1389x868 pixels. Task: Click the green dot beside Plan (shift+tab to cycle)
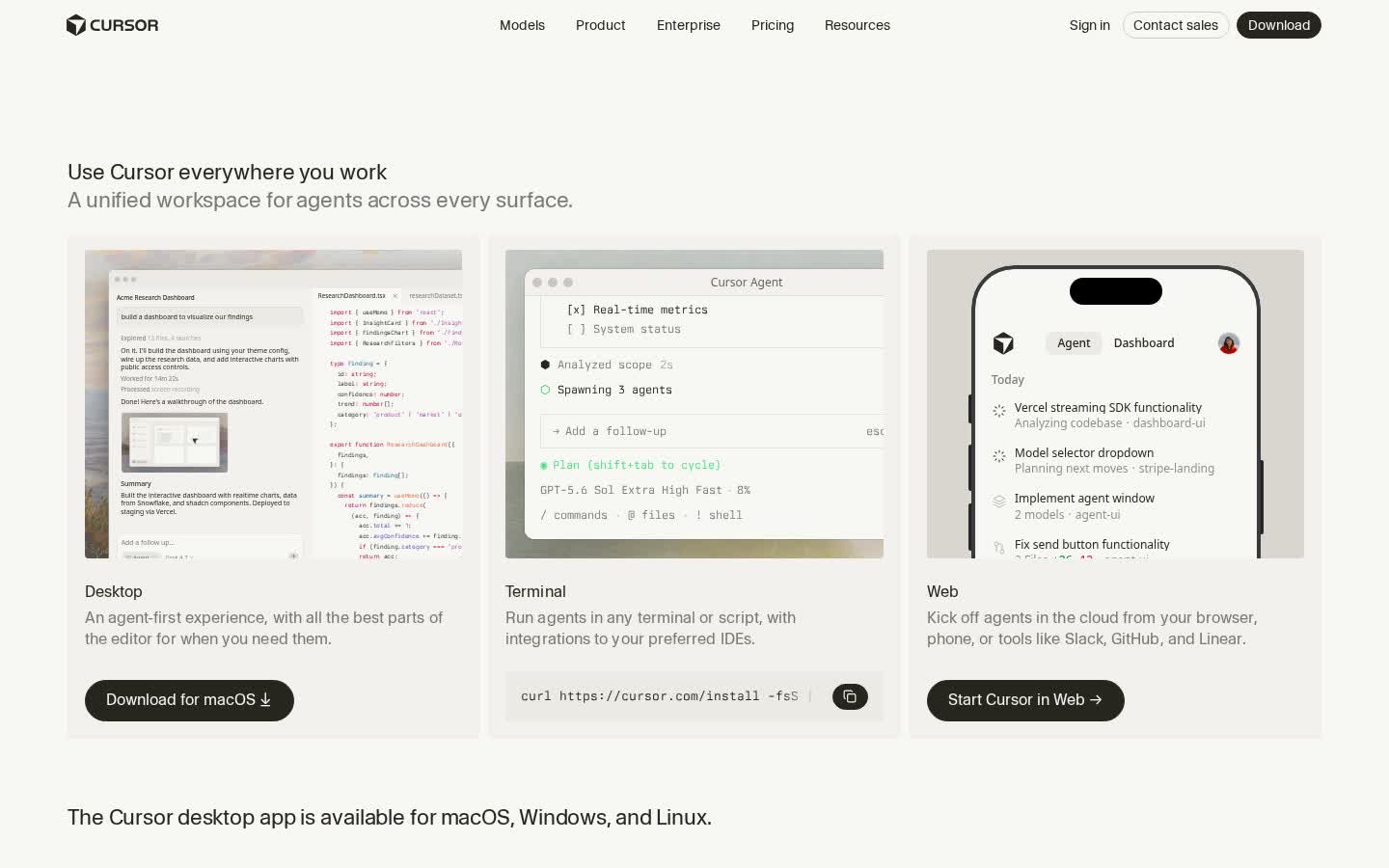pos(544,465)
